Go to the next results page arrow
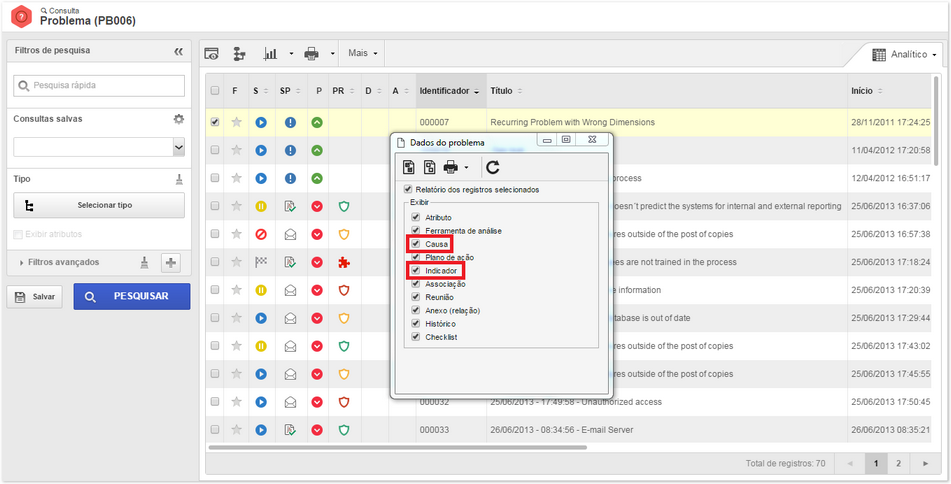 (925, 463)
